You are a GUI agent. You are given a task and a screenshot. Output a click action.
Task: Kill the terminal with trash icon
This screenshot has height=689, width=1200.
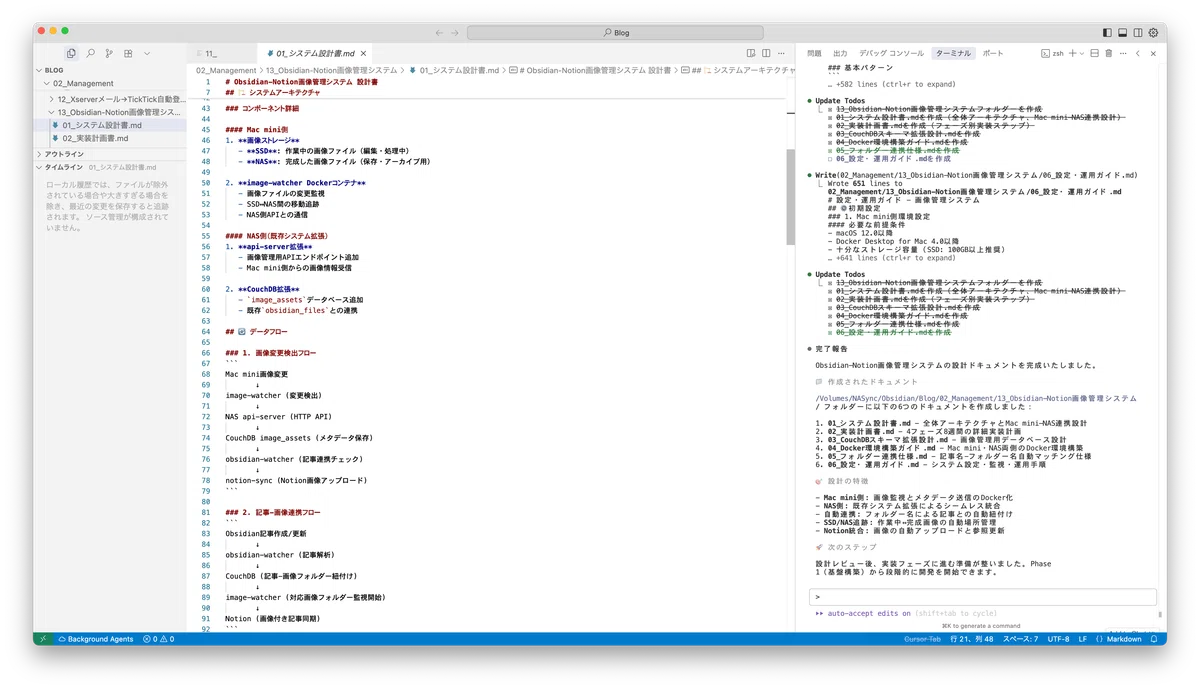pyautogui.click(x=1110, y=53)
